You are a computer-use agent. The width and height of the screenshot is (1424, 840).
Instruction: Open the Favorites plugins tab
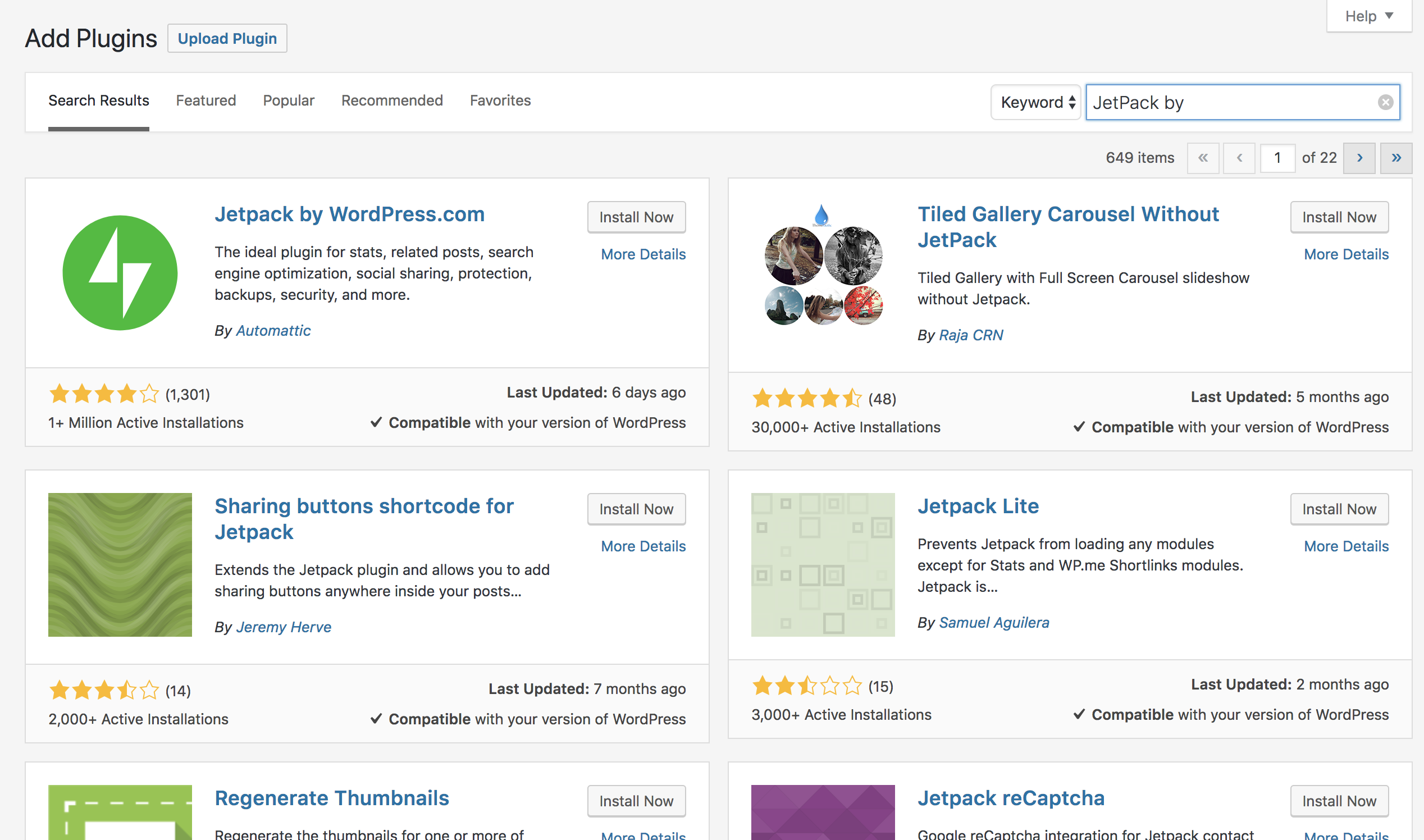coord(500,101)
